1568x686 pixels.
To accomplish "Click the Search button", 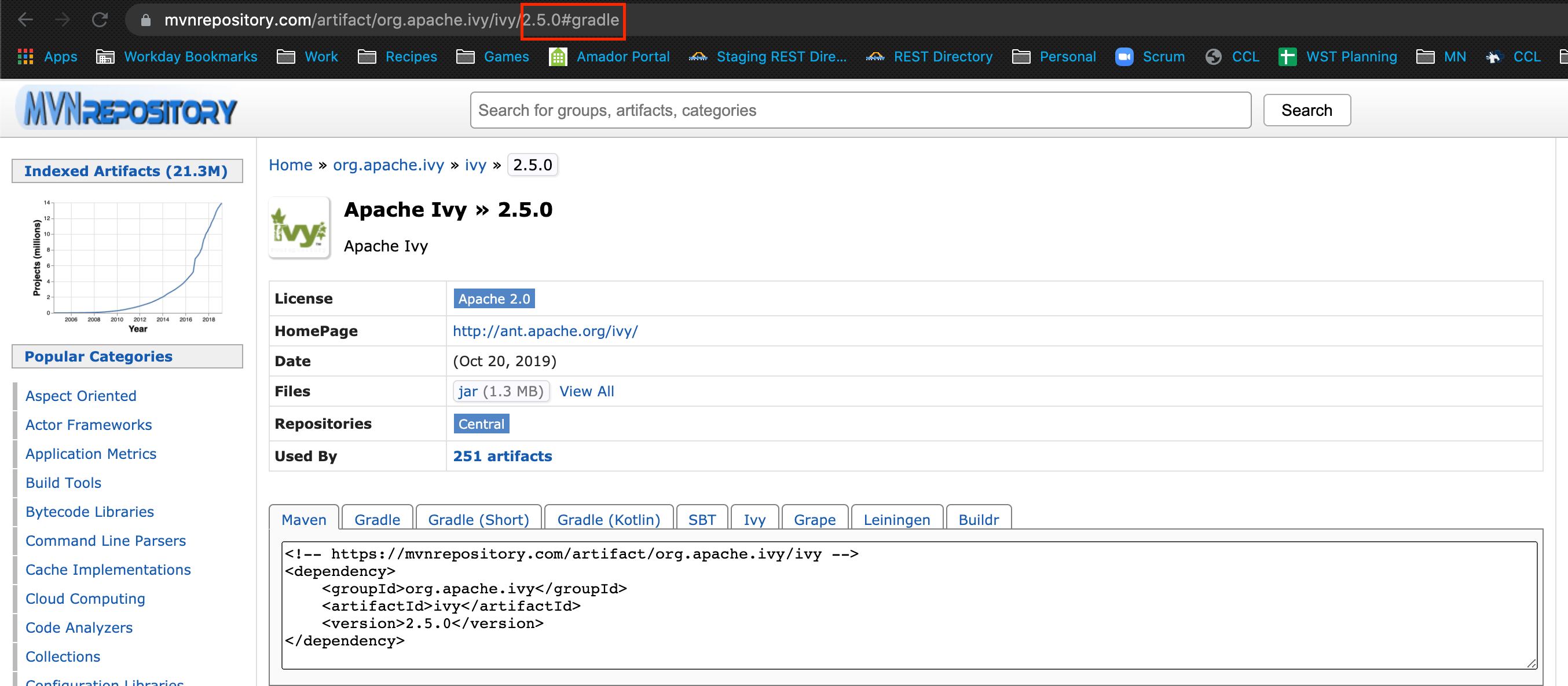I will 1306,110.
